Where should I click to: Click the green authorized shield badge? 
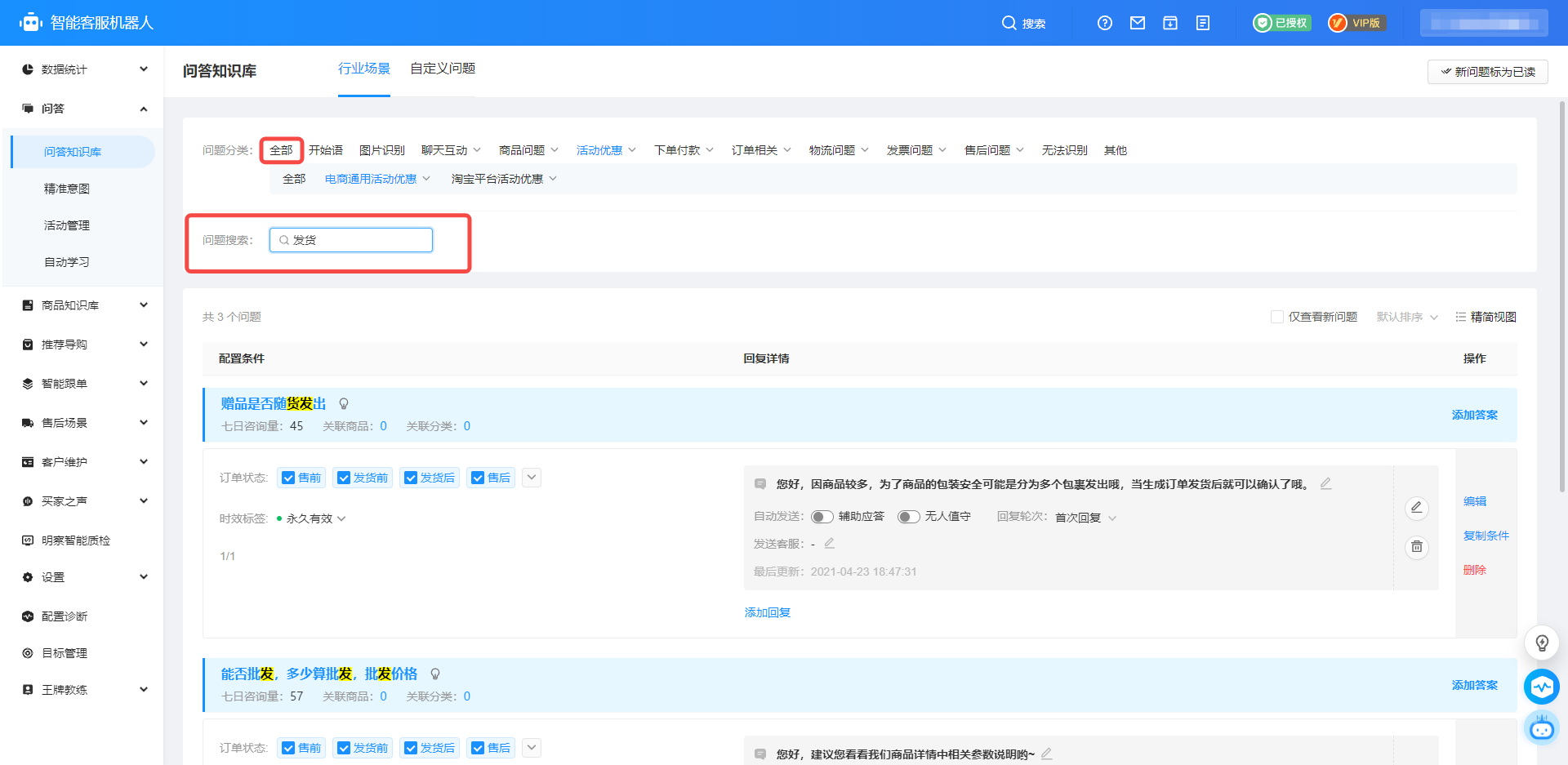pyautogui.click(x=1282, y=23)
